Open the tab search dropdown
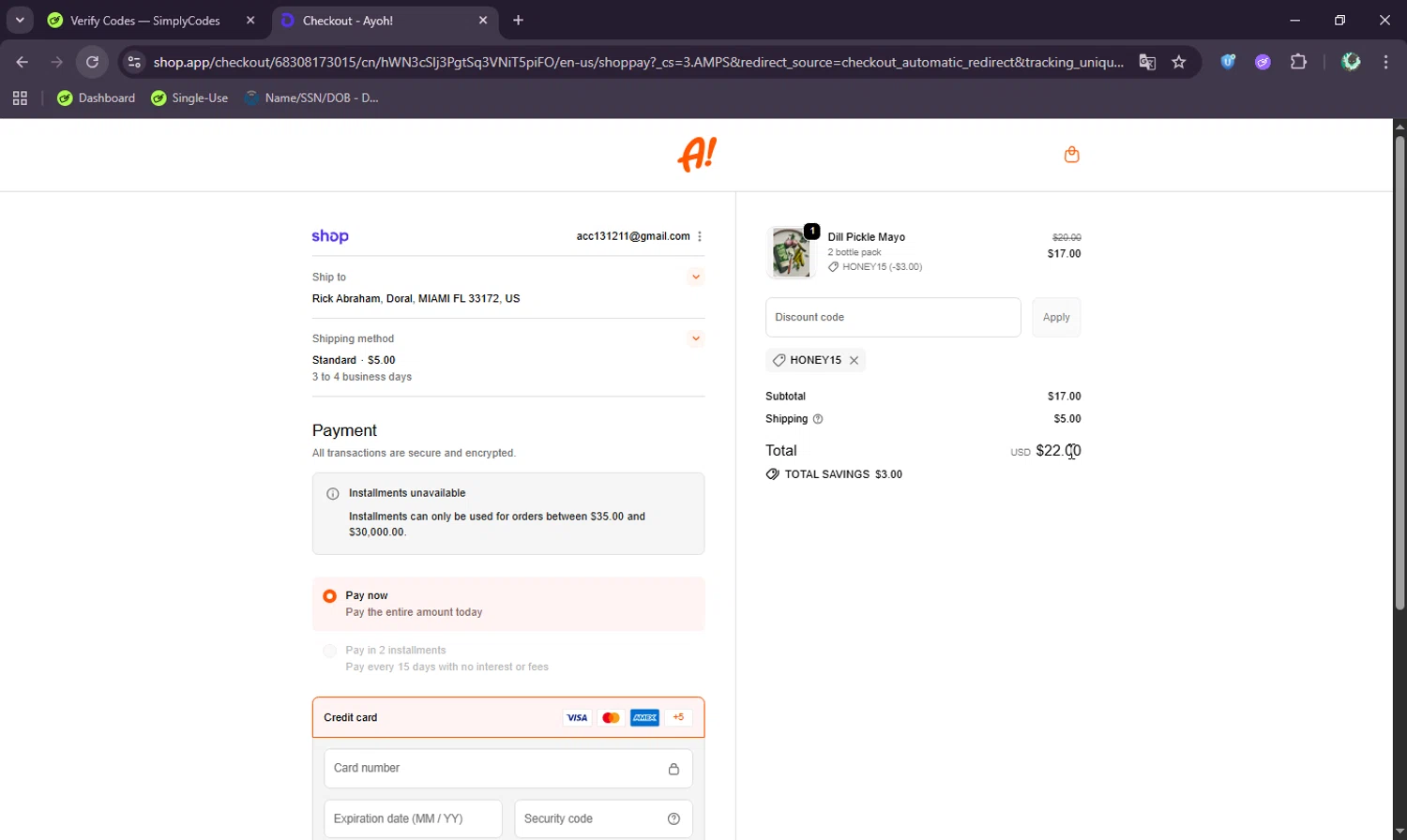This screenshot has height=840, width=1407. [x=20, y=20]
